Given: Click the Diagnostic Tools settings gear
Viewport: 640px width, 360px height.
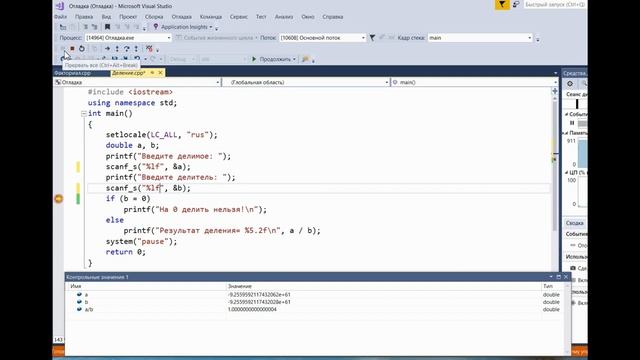Looking at the screenshot, I should [x=570, y=83].
